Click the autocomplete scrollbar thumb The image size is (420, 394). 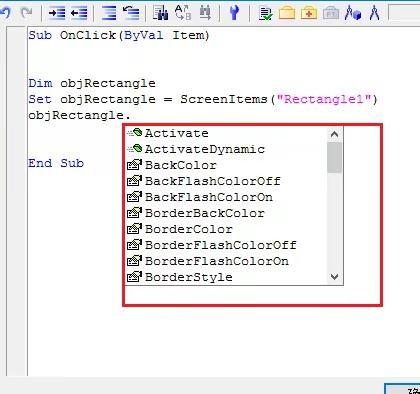(334, 157)
